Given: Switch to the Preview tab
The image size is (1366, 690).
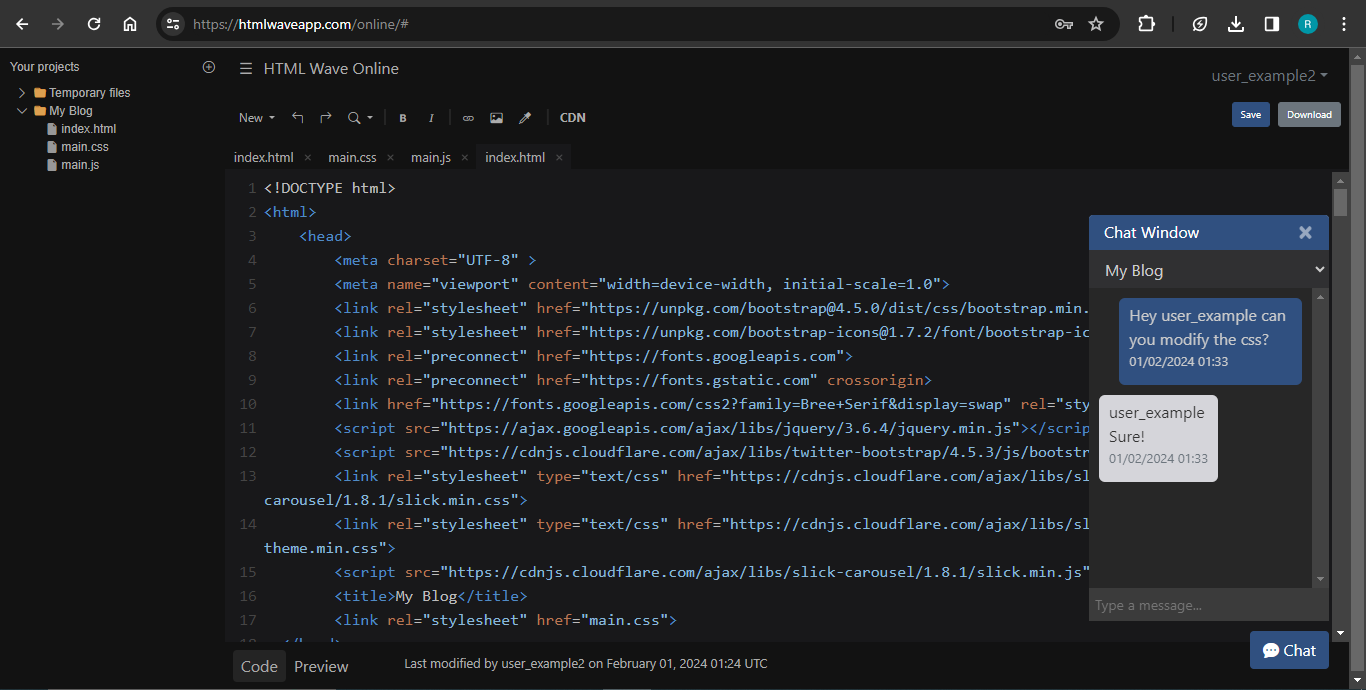Looking at the screenshot, I should [321, 666].
